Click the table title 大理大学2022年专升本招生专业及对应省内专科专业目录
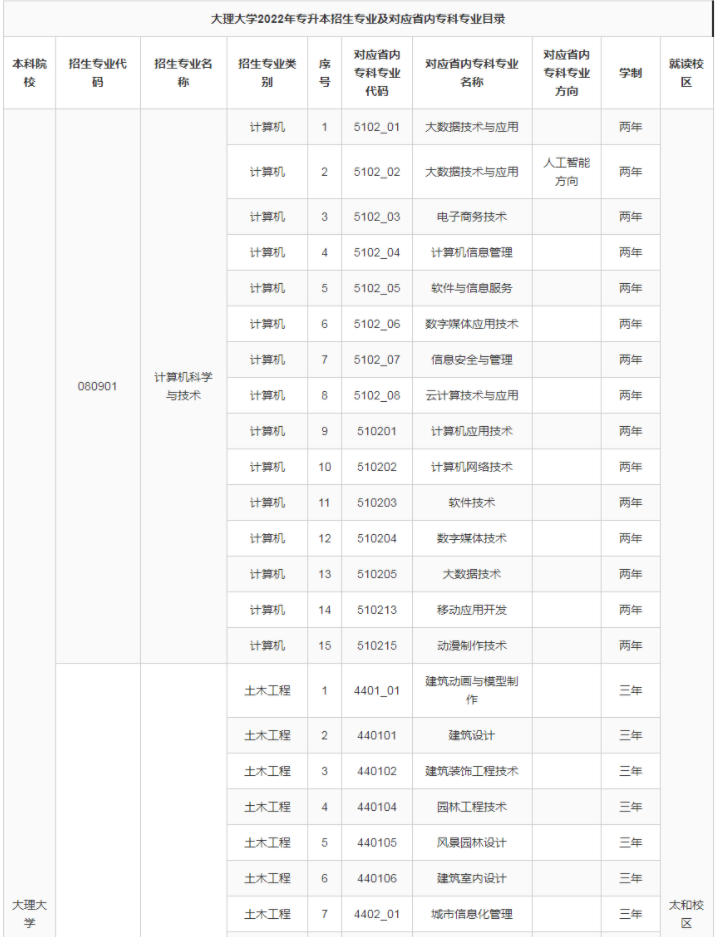This screenshot has height=937, width=722. (x=357, y=19)
